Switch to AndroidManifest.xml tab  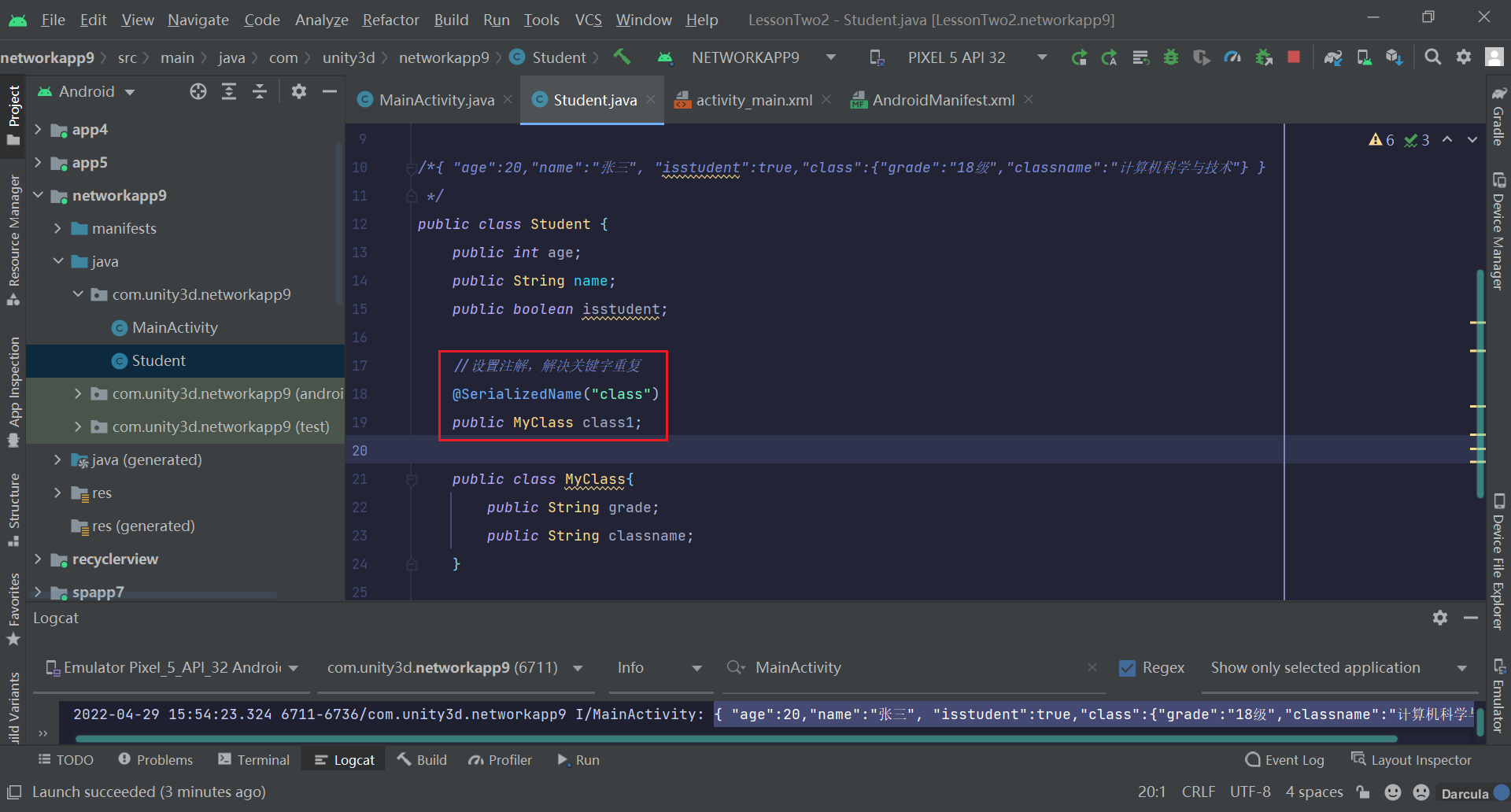[942, 100]
